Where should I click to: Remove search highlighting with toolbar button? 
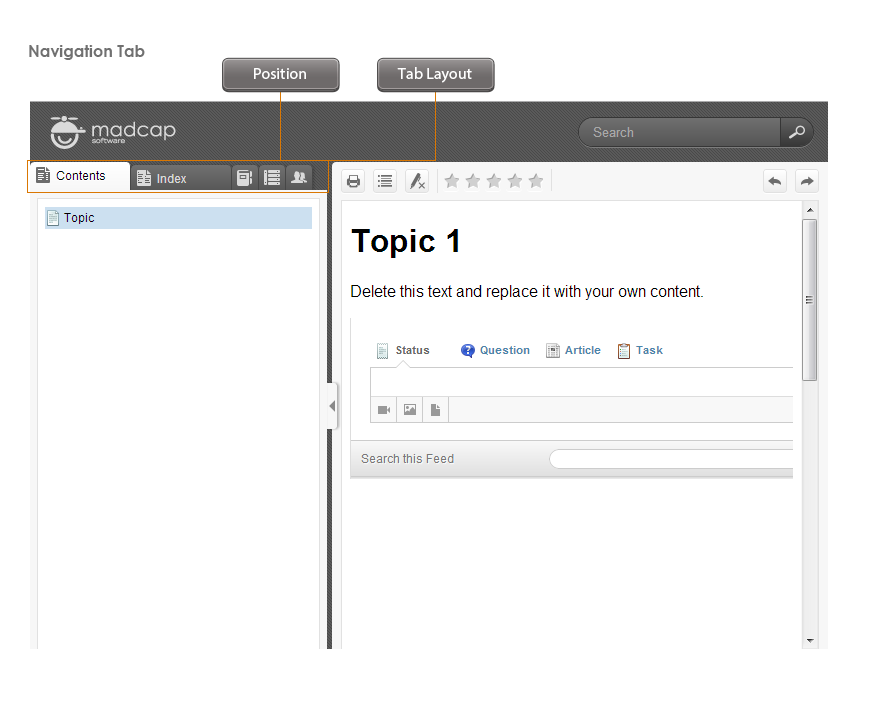tap(417, 181)
